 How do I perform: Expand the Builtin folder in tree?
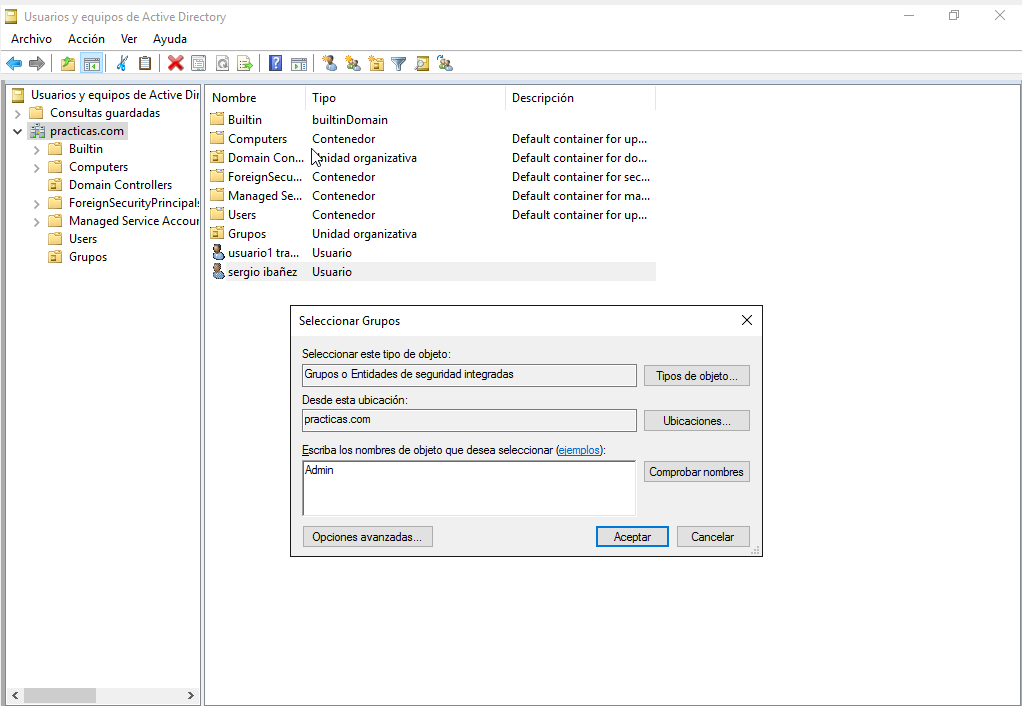[x=37, y=149]
